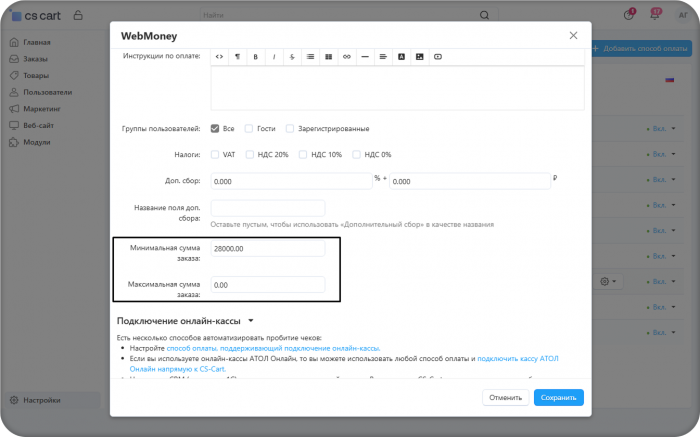700x437 pixels.
Task: Uncheck the 'Все' user group checkbox
Action: 215,129
